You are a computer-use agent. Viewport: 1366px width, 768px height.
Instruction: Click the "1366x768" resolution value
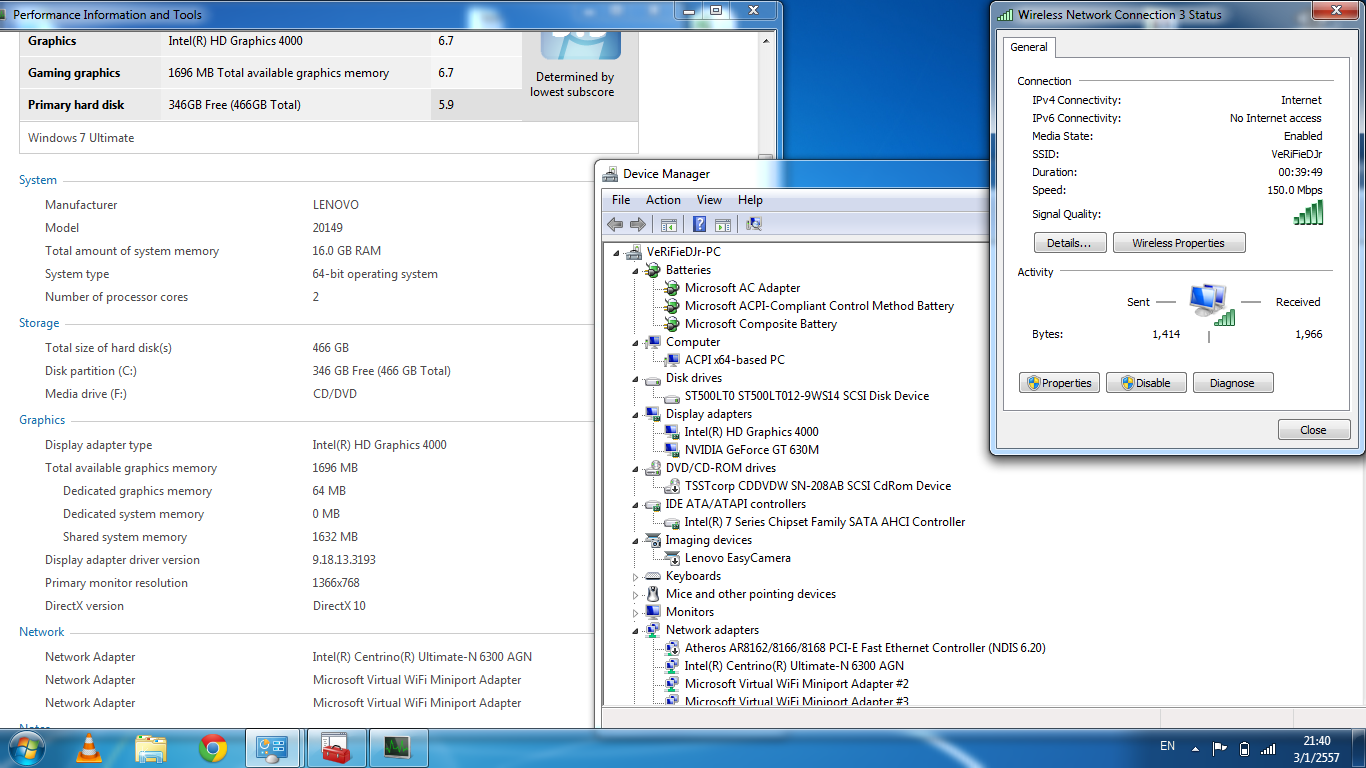(x=336, y=583)
